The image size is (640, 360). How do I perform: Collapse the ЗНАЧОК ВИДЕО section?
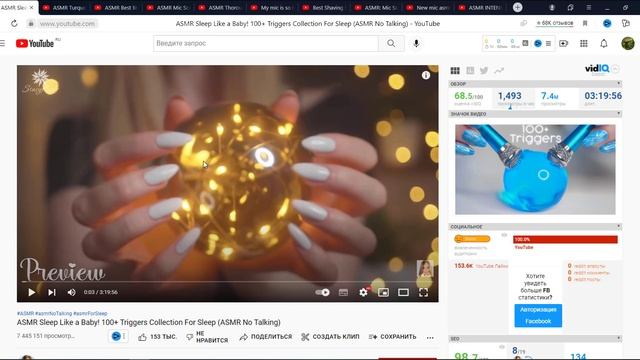coord(619,113)
